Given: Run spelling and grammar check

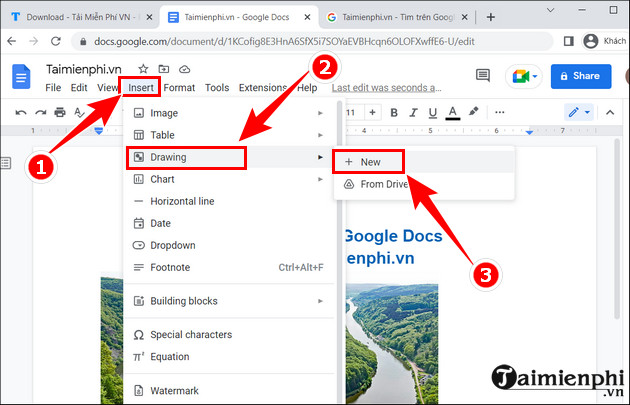Looking at the screenshot, I should tap(79, 112).
